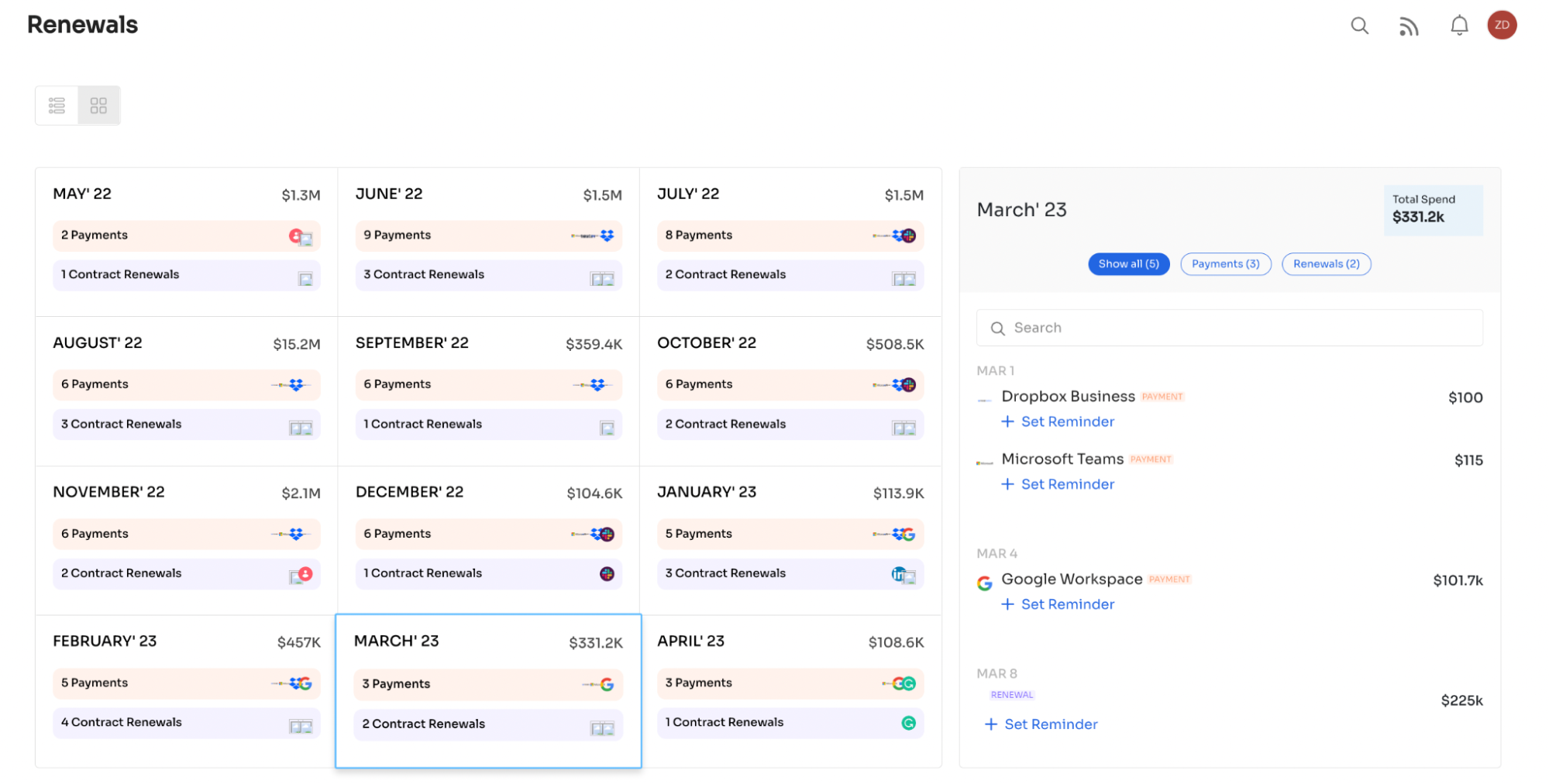
Task: Set Reminder for the MAR 8 renewal
Action: (x=1041, y=724)
